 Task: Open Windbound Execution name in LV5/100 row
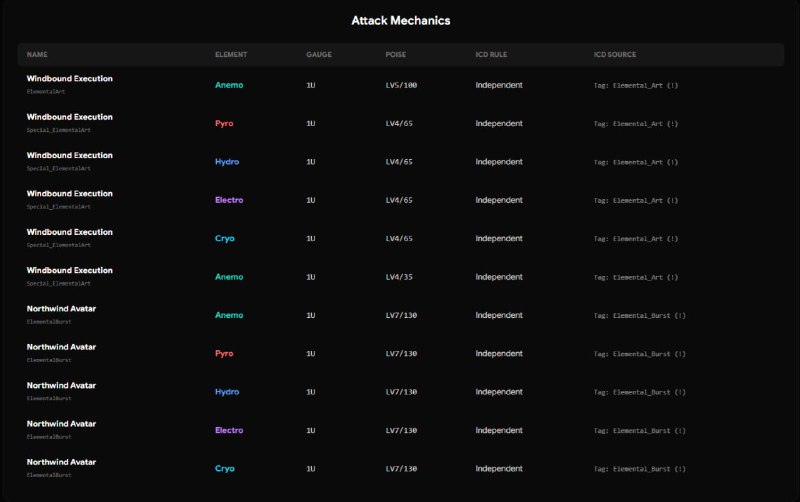pyautogui.click(x=70, y=78)
